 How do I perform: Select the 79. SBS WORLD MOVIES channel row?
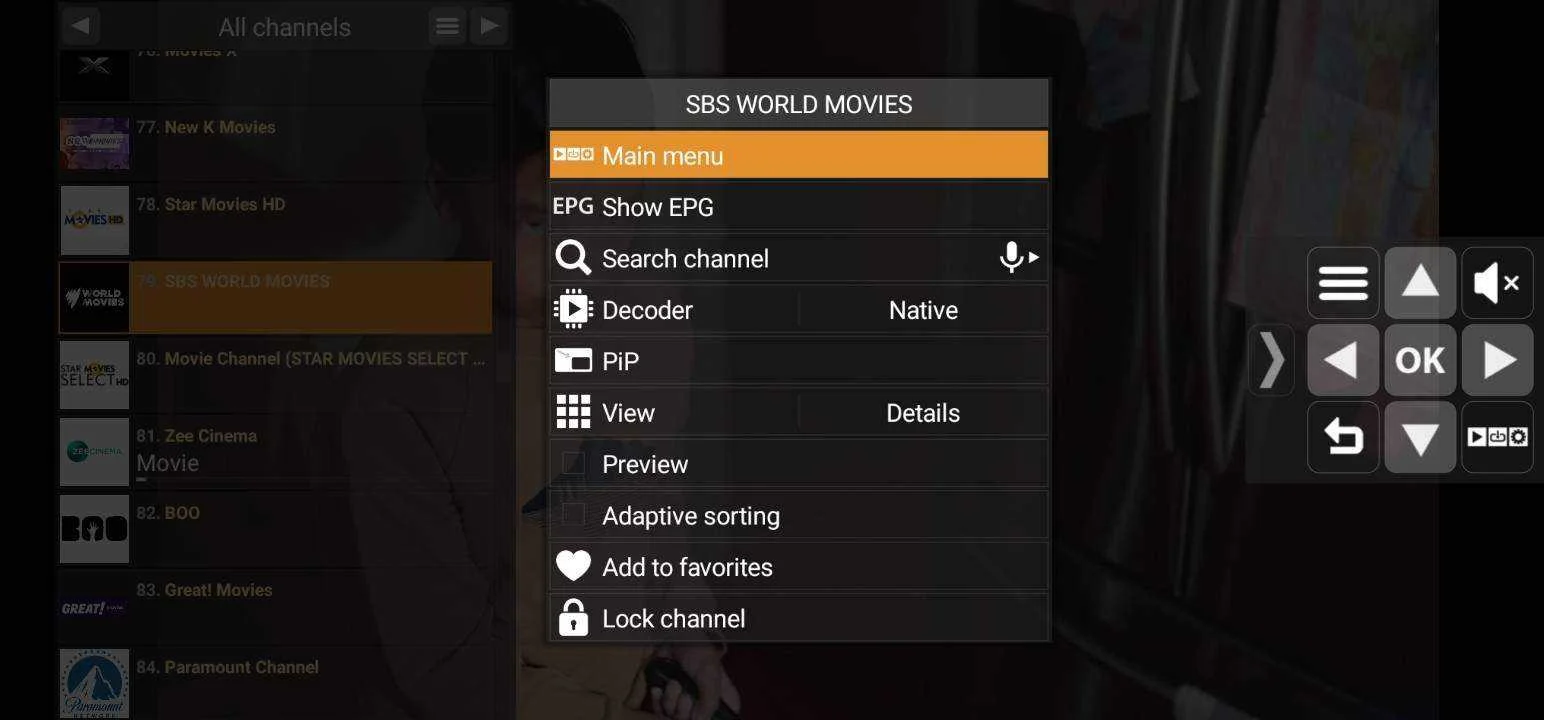275,297
